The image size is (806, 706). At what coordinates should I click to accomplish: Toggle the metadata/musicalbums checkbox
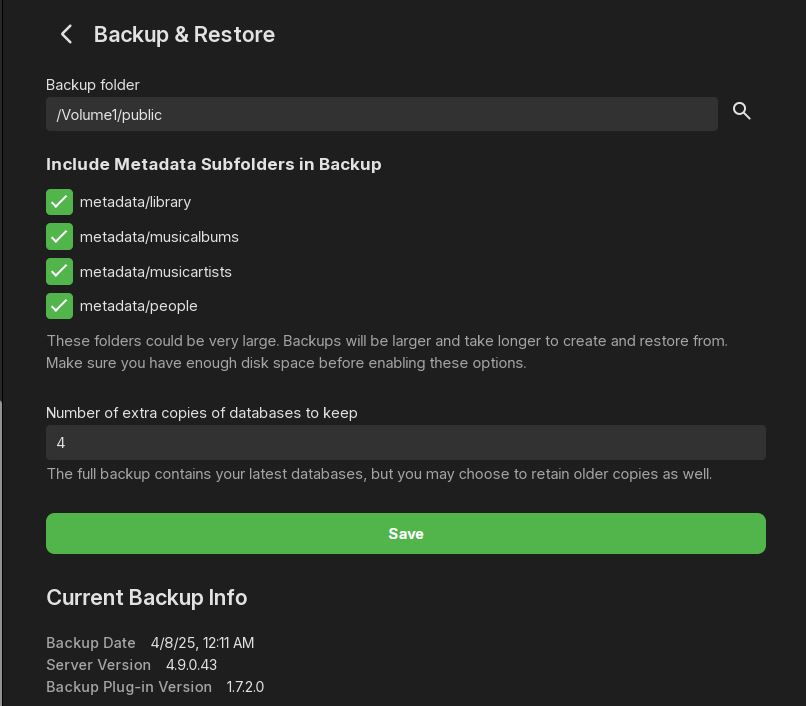tap(60, 237)
